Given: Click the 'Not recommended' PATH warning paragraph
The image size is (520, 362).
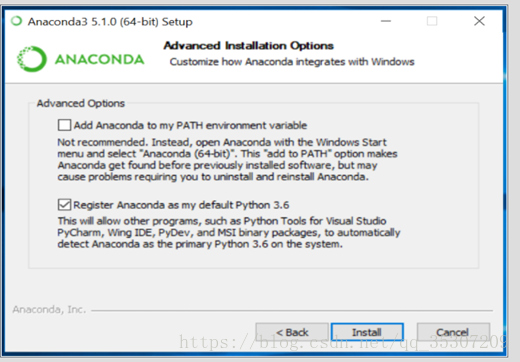Looking at the screenshot, I should coord(227,159).
